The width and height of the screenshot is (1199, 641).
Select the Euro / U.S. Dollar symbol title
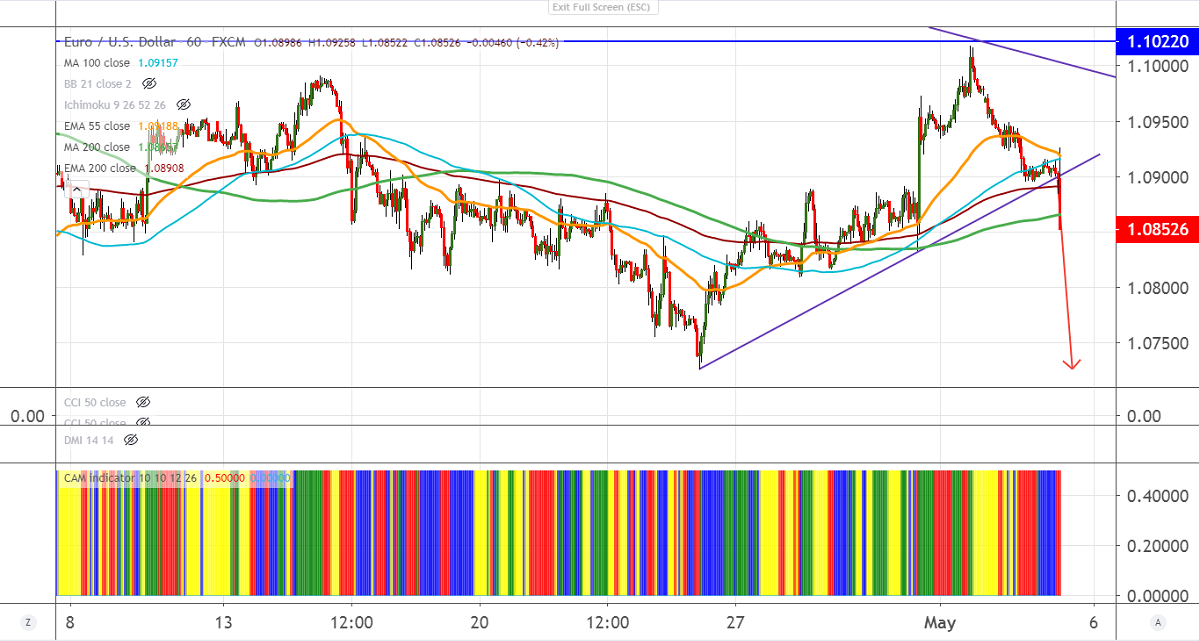pos(119,42)
